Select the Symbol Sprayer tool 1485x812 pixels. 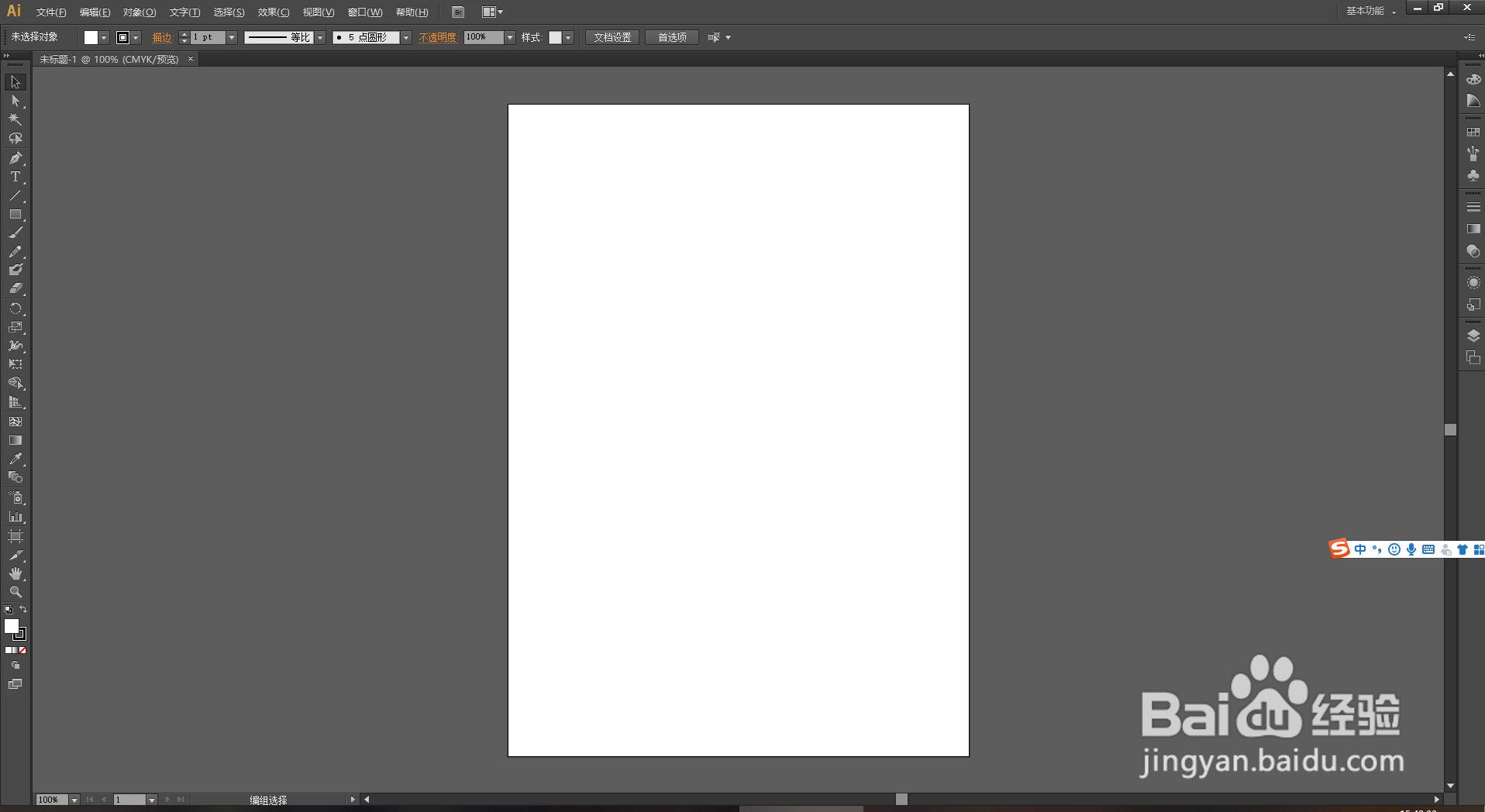(16, 497)
